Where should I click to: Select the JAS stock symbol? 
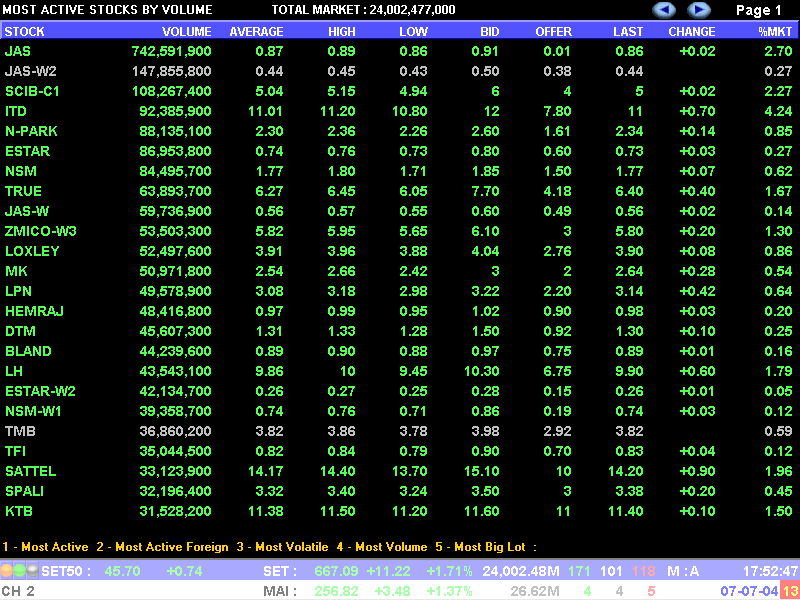[18, 51]
